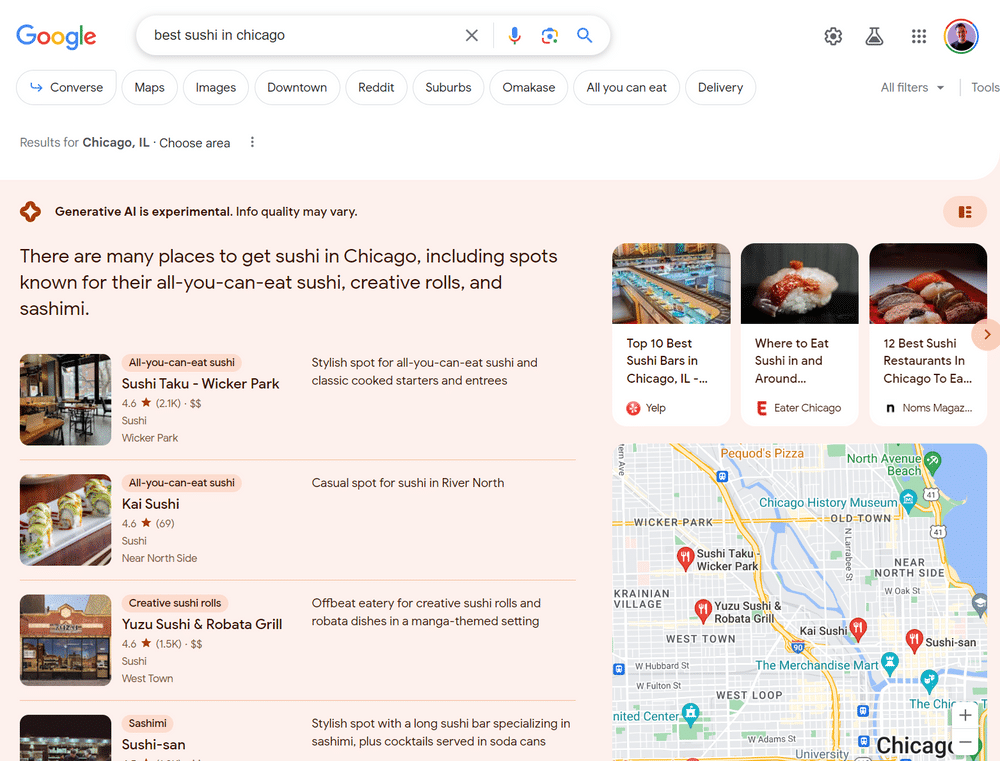The height and width of the screenshot is (761, 1000).
Task: Clear the search box with the X icon
Action: tap(472, 36)
